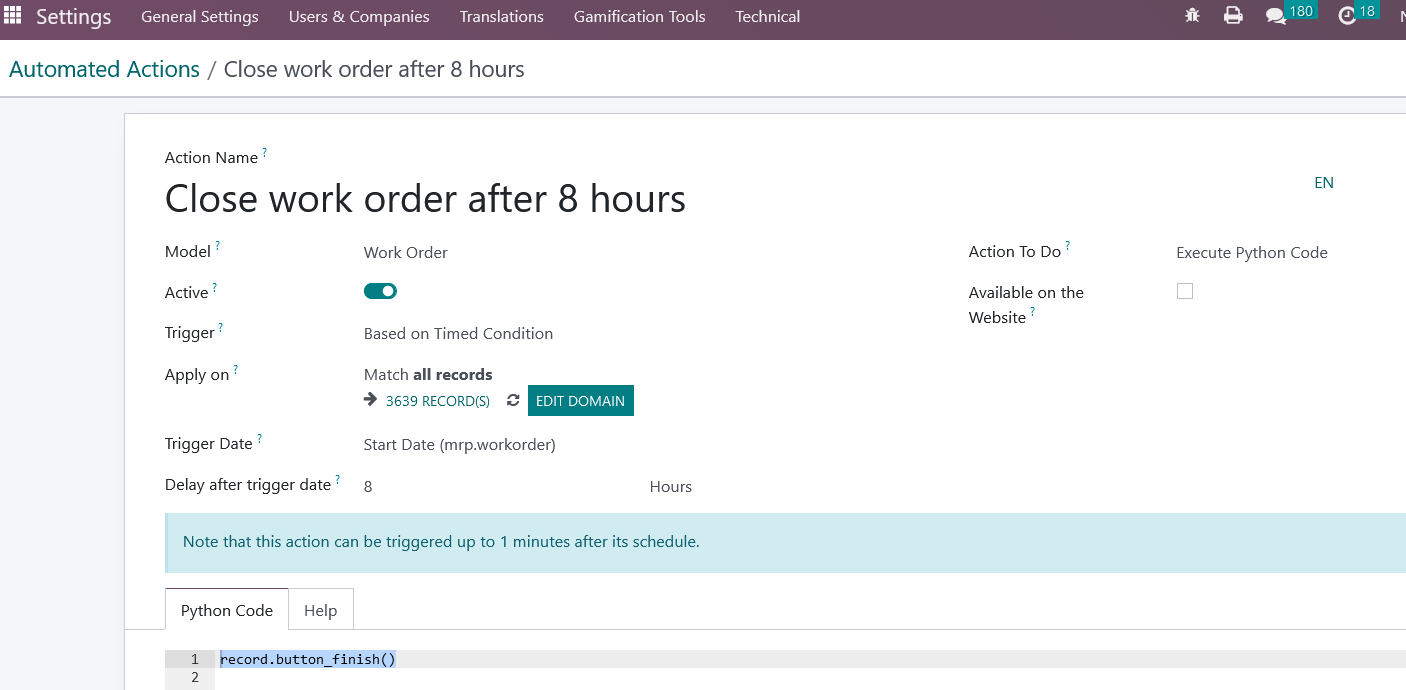
Task: Open the activities clock icon
Action: pyautogui.click(x=1347, y=16)
